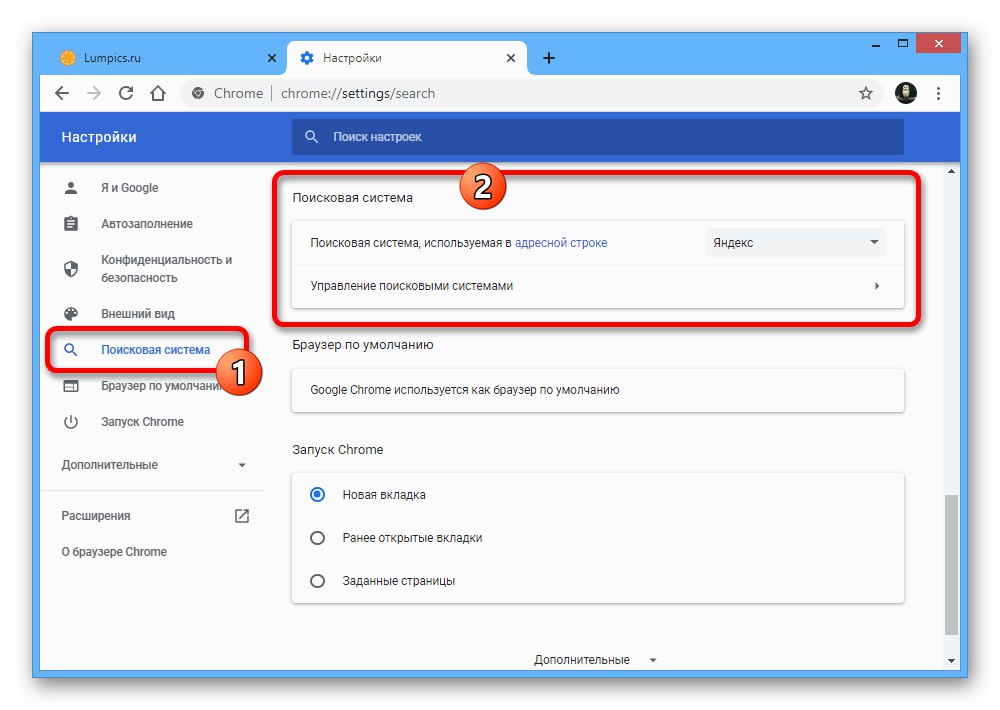Click the Chrome site info icon

click(x=198, y=94)
